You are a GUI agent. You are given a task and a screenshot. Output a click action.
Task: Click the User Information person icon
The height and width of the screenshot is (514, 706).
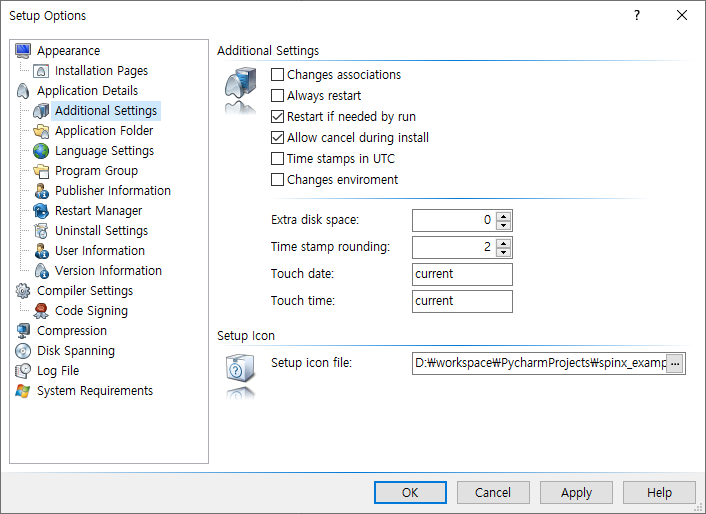click(41, 251)
